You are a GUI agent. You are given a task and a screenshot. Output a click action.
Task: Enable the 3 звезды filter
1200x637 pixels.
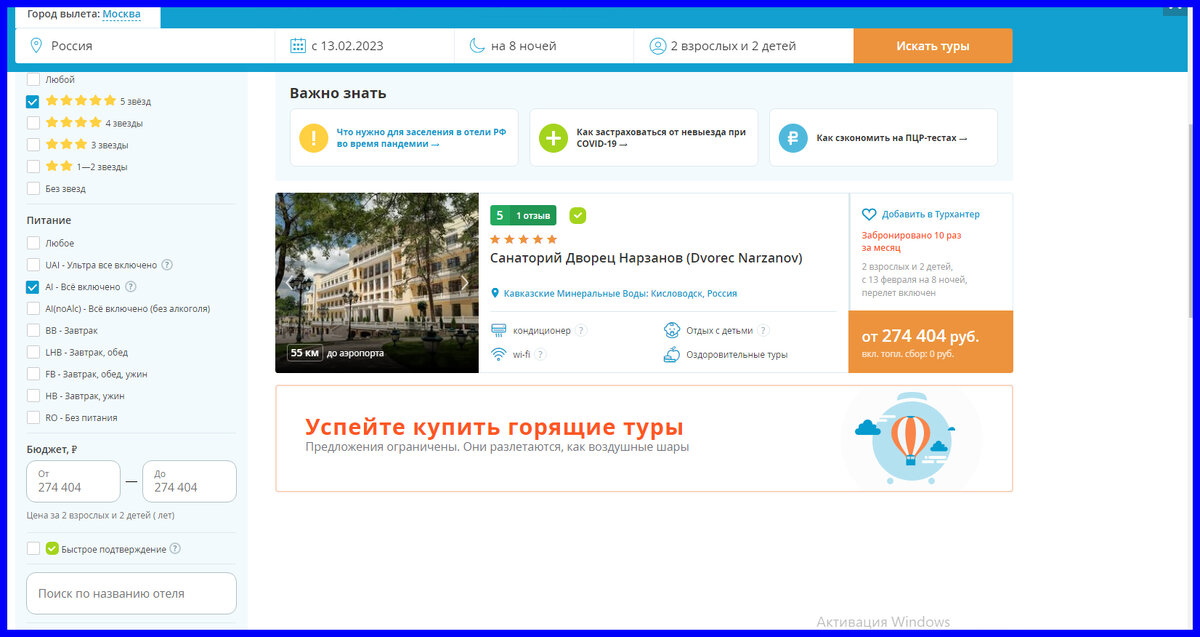pyautogui.click(x=33, y=145)
